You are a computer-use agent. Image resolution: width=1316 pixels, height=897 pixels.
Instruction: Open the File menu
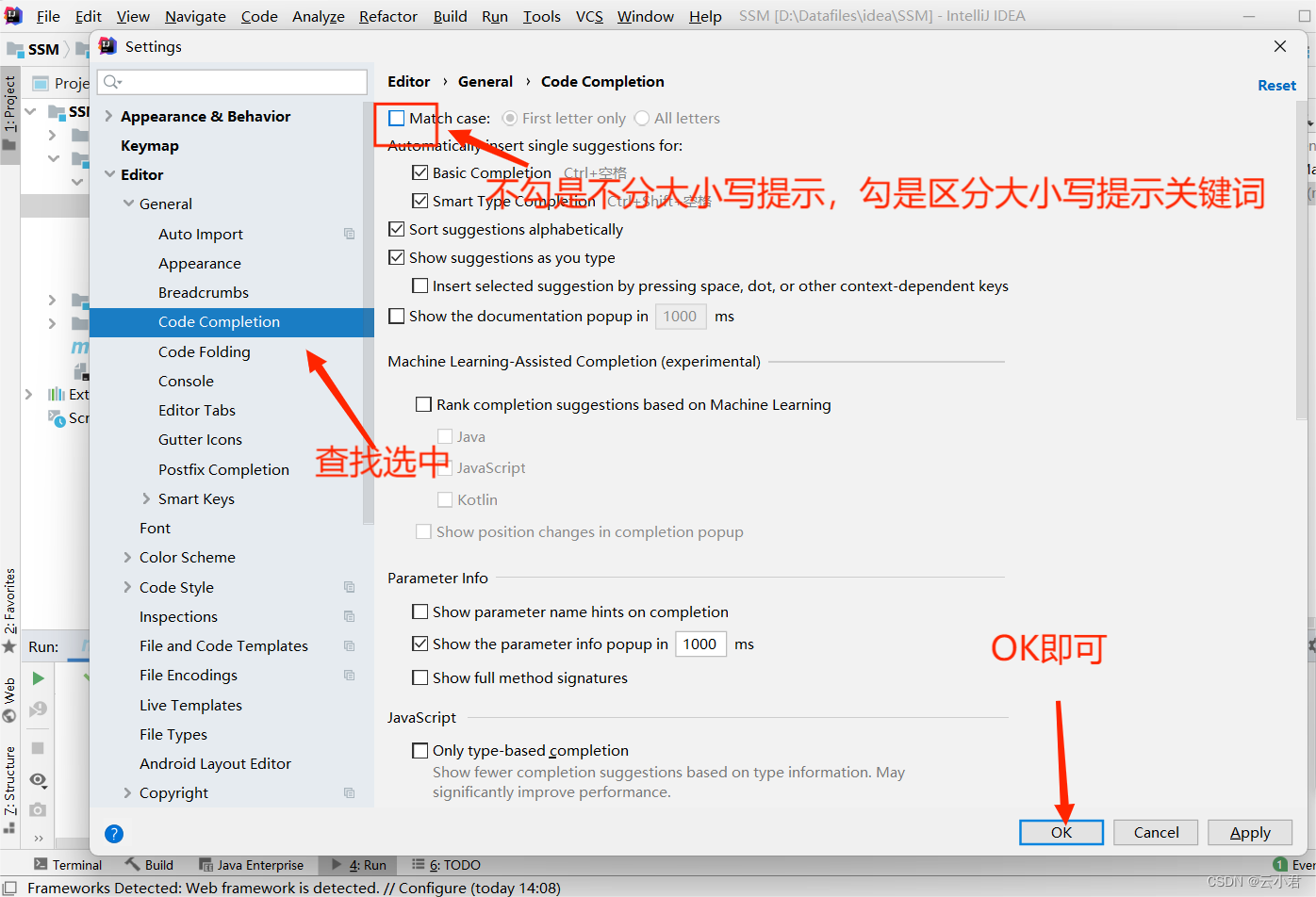pos(48,16)
